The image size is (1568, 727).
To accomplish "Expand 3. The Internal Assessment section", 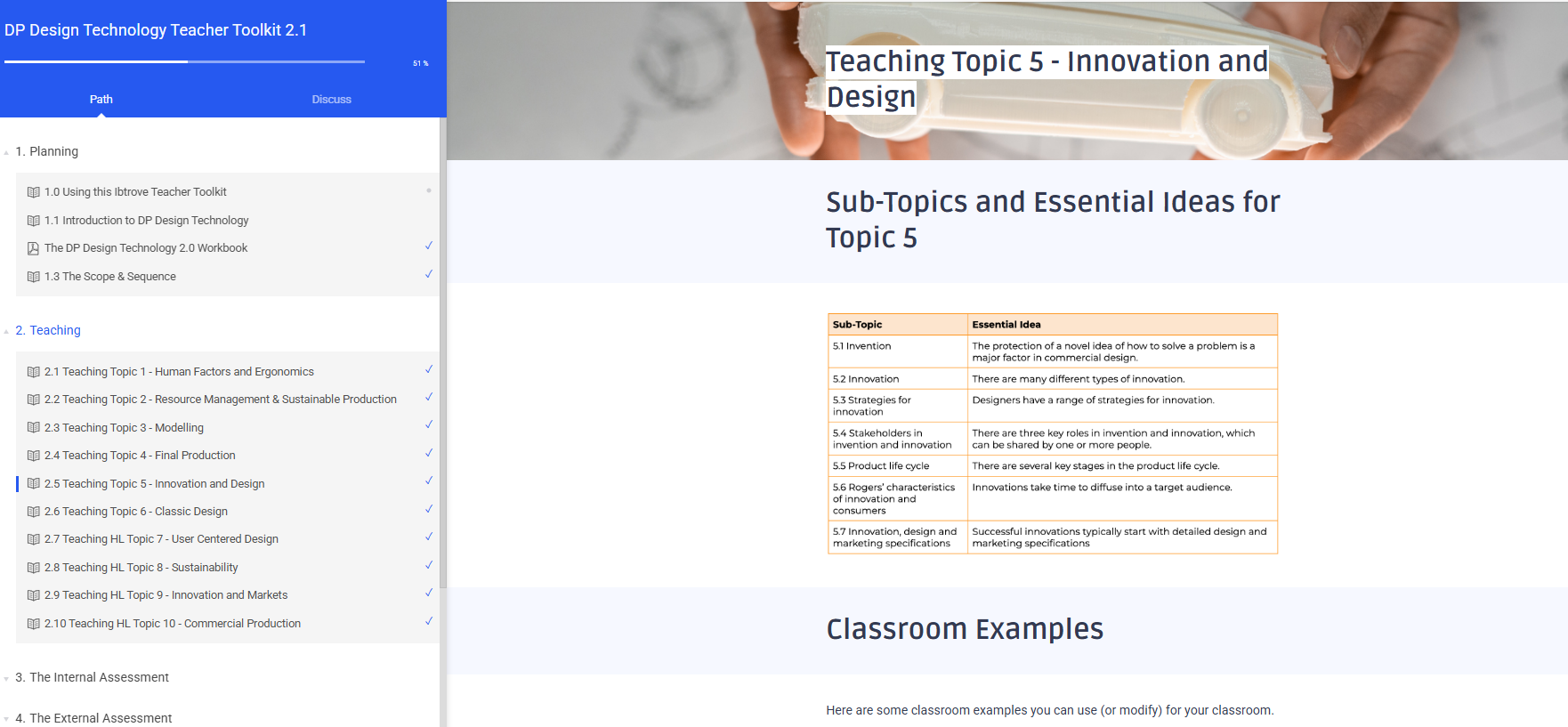I will pos(92,677).
